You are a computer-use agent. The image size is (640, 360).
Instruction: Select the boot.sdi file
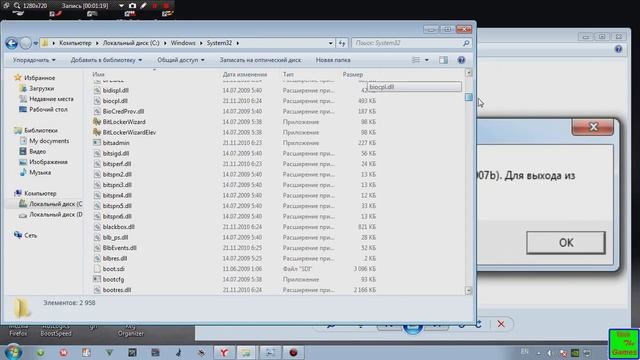[113, 269]
